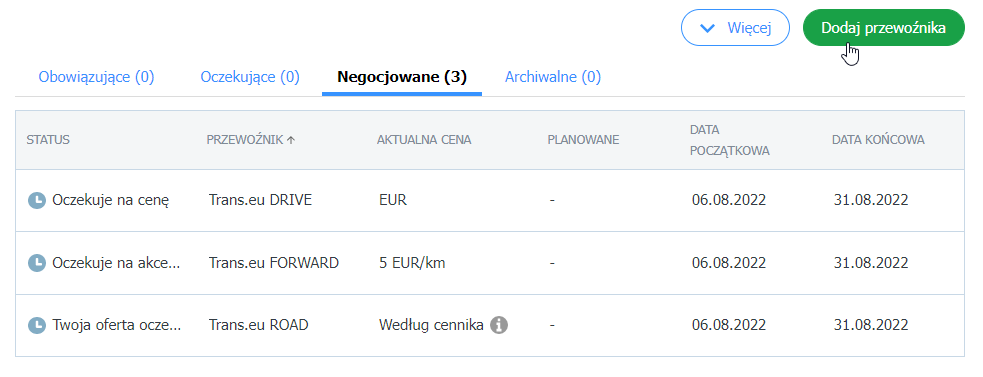
Task: Click the Data początkowa column header
Action: (x=730, y=140)
